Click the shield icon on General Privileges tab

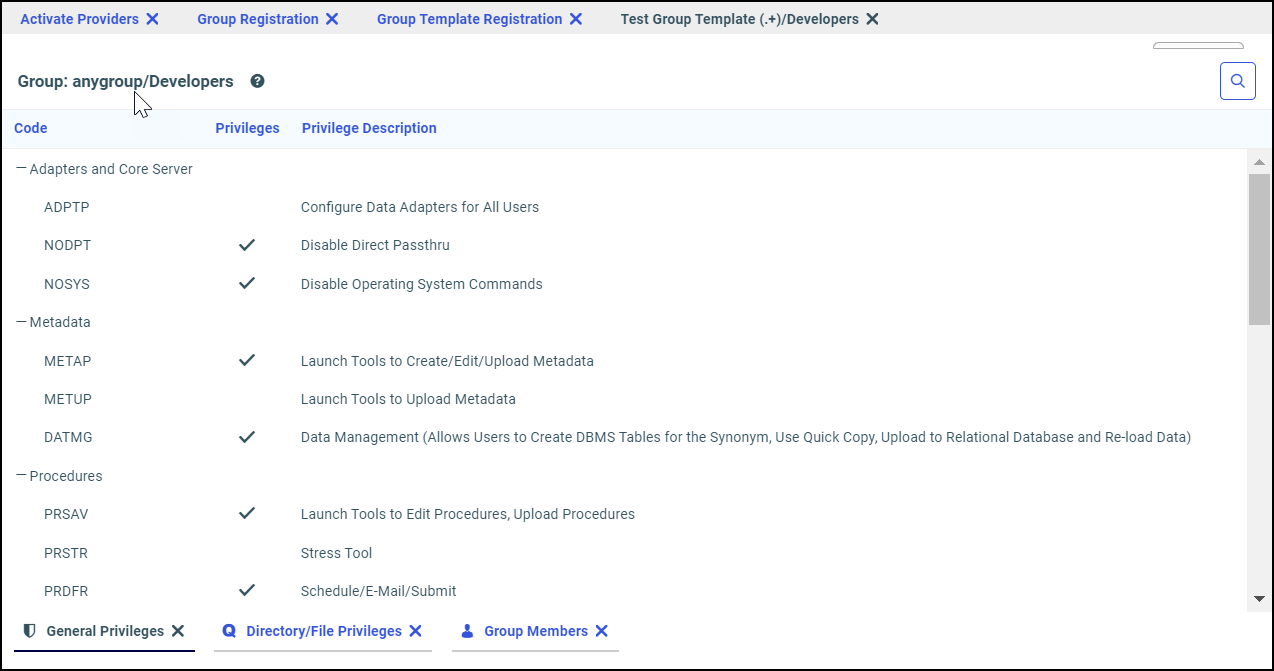pyautogui.click(x=29, y=630)
